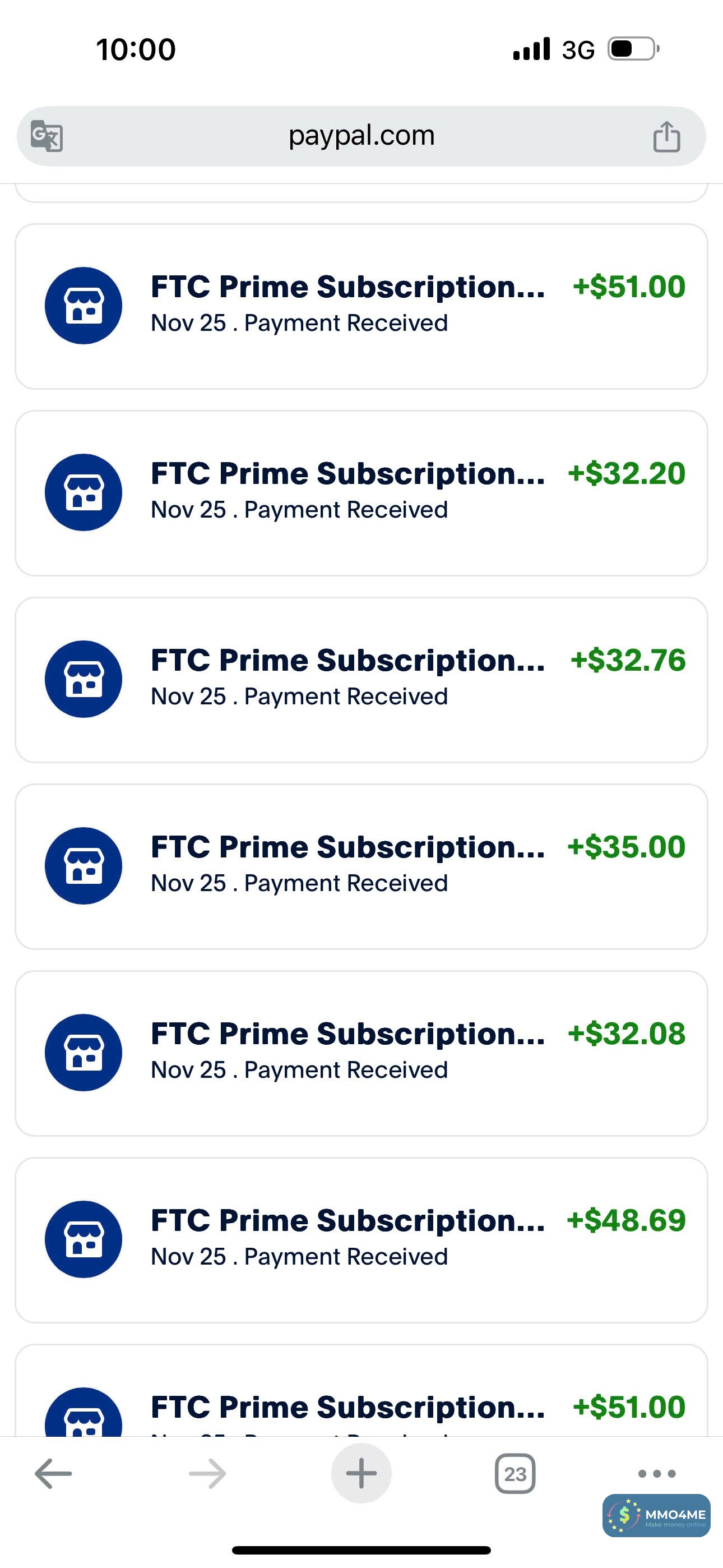723x1568 pixels.
Task: Tap the +$32.08 amount text
Action: point(626,1034)
